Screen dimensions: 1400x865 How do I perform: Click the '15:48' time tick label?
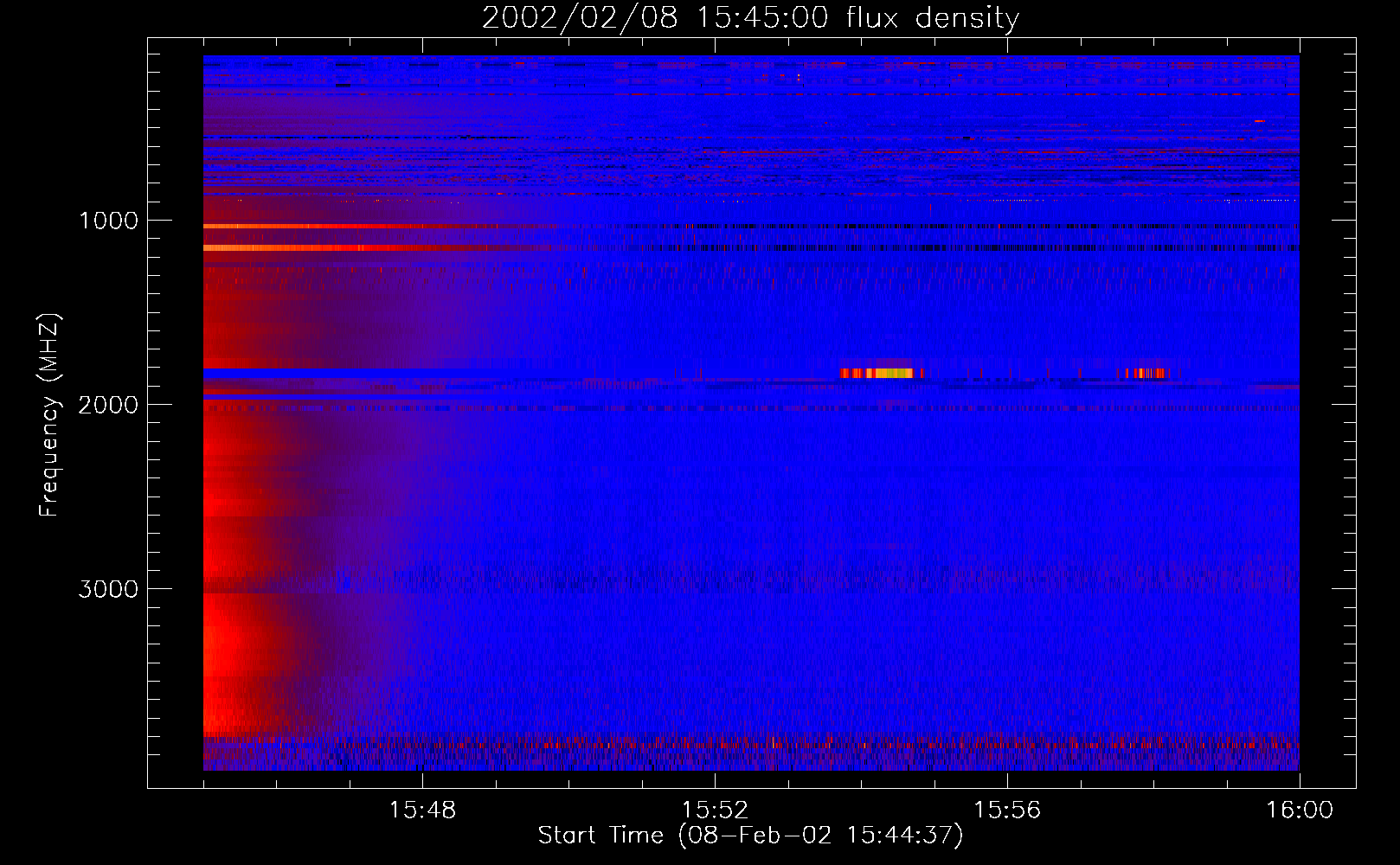422,811
